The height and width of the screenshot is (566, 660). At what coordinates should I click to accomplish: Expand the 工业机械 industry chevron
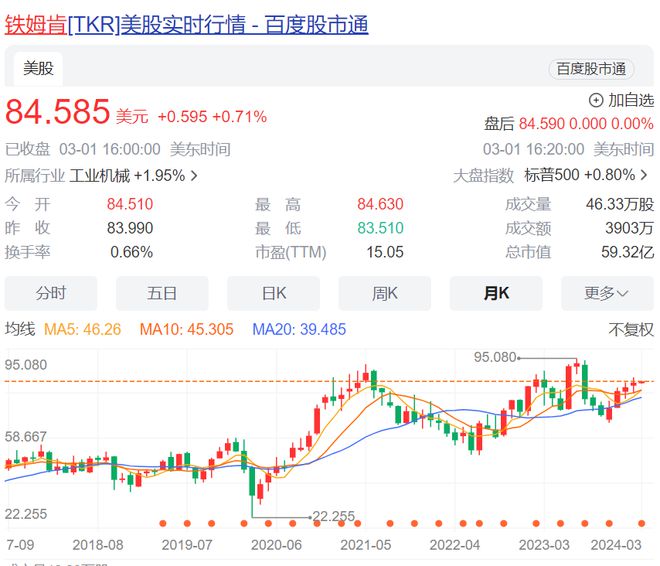point(194,175)
